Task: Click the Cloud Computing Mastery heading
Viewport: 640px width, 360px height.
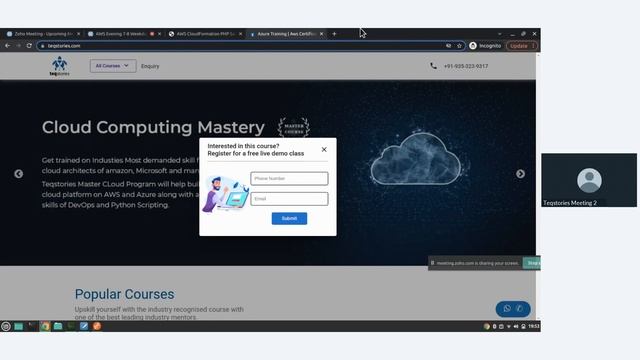Action: point(153,127)
